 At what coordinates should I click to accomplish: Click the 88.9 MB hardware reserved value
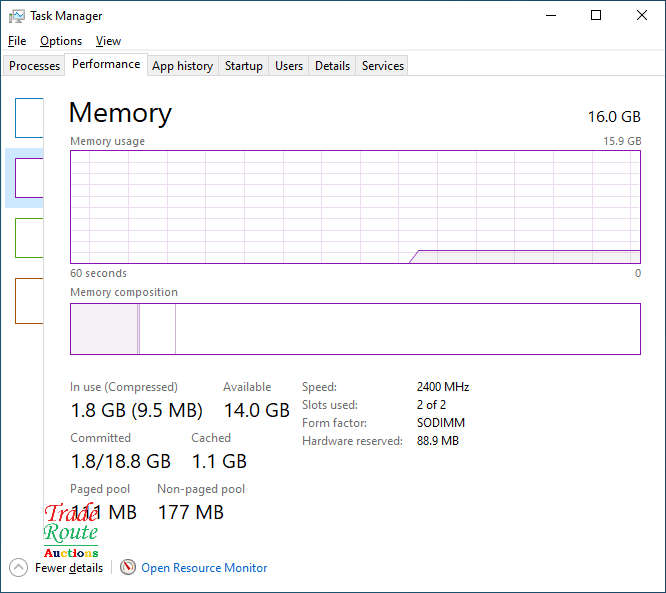[438, 441]
